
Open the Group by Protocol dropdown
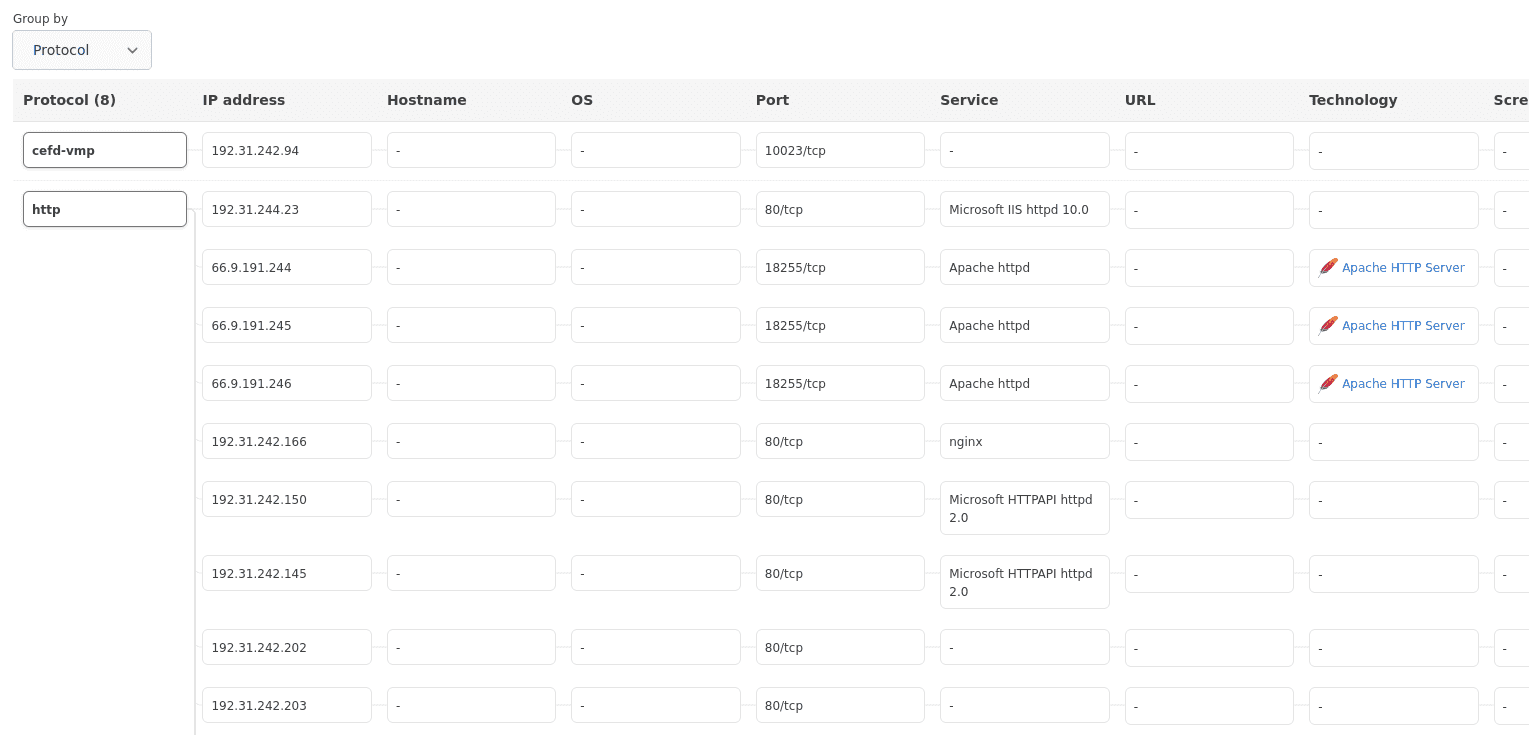(82, 50)
